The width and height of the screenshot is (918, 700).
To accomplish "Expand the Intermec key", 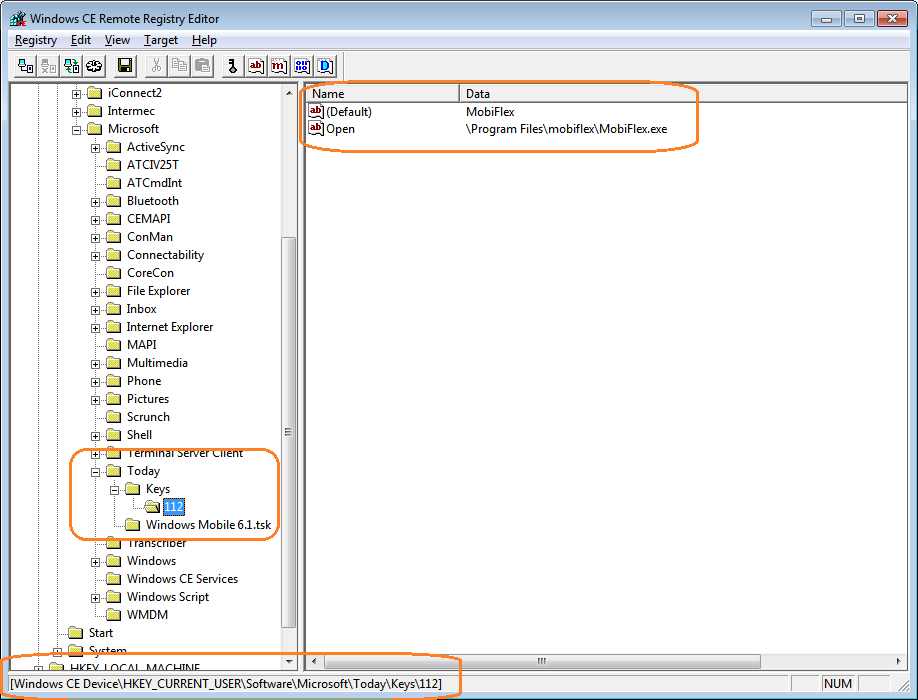I will pyautogui.click(x=77, y=112).
